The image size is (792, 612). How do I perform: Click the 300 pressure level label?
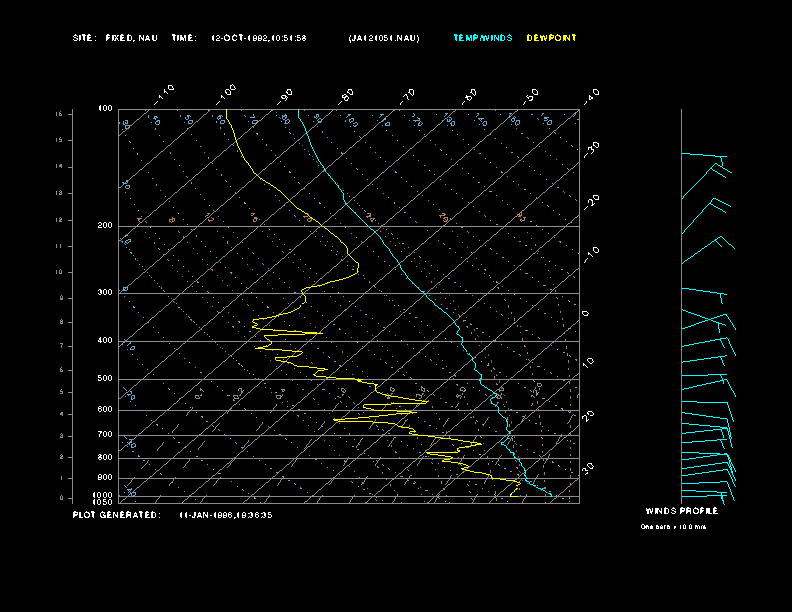click(105, 293)
